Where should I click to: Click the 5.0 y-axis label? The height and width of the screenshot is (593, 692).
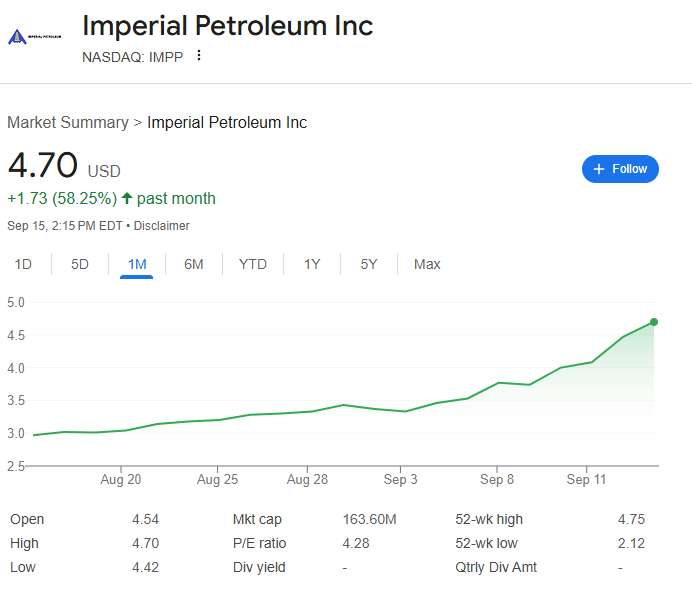(x=16, y=303)
